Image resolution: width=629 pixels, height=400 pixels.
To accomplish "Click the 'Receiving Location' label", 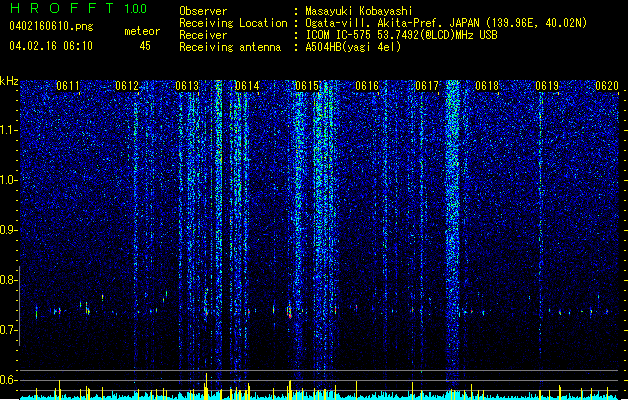I will (x=233, y=23).
